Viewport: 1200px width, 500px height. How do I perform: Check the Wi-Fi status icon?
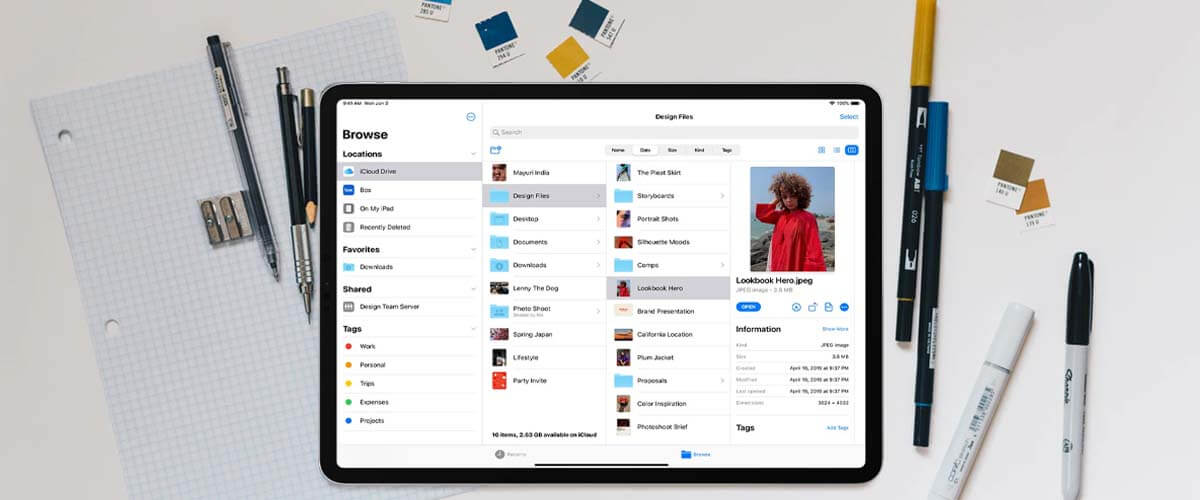coord(831,103)
